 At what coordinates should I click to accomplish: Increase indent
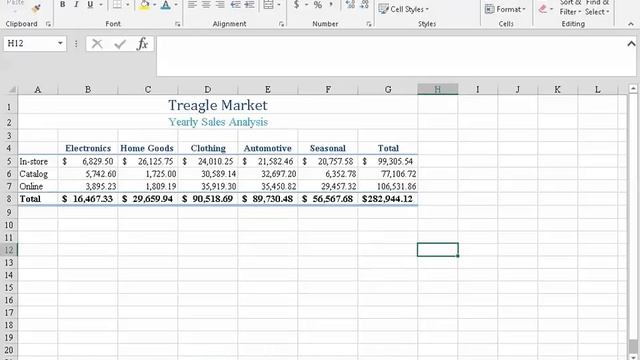249,4
